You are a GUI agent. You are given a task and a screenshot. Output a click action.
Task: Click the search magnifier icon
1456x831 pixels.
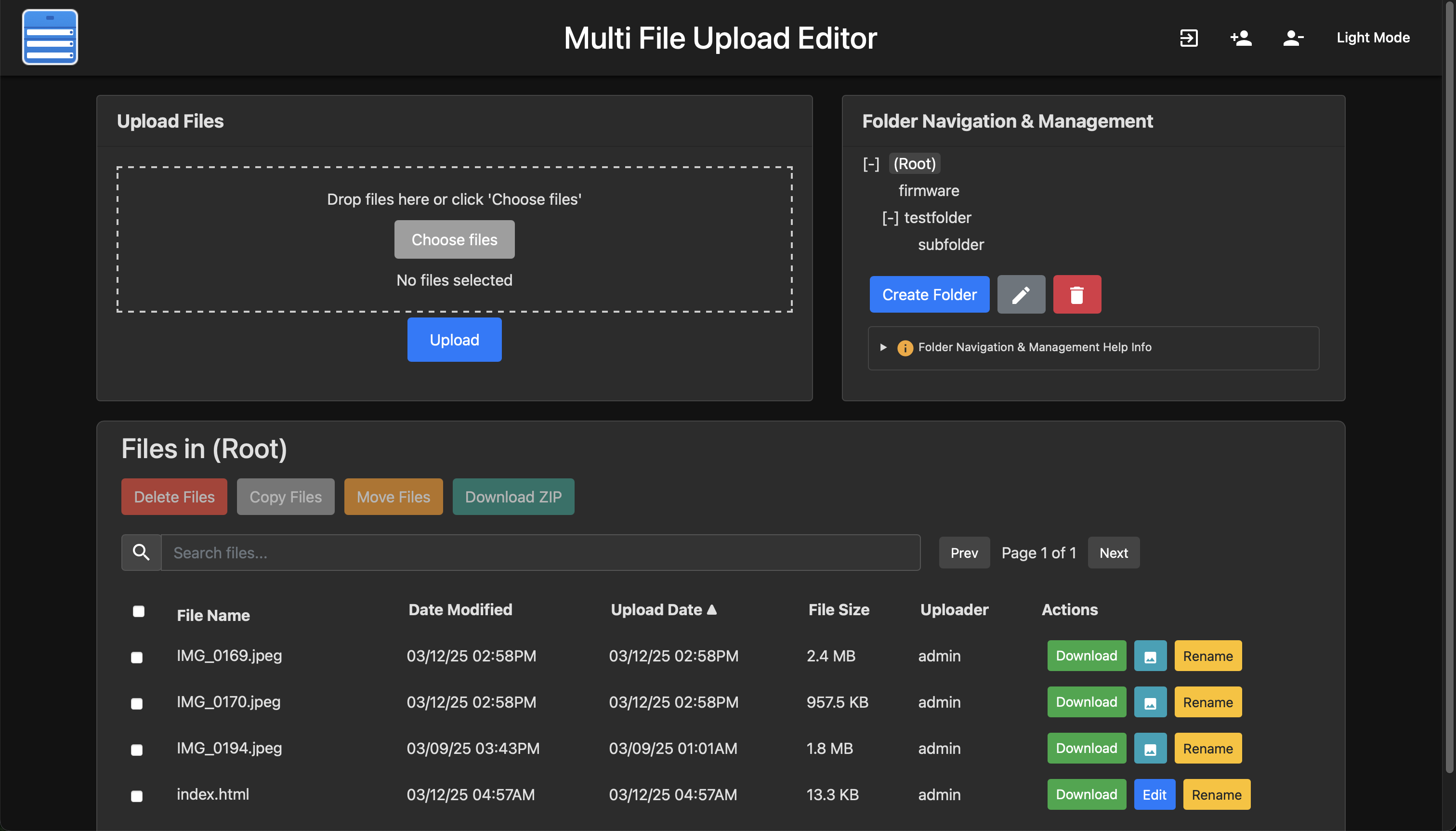point(141,553)
